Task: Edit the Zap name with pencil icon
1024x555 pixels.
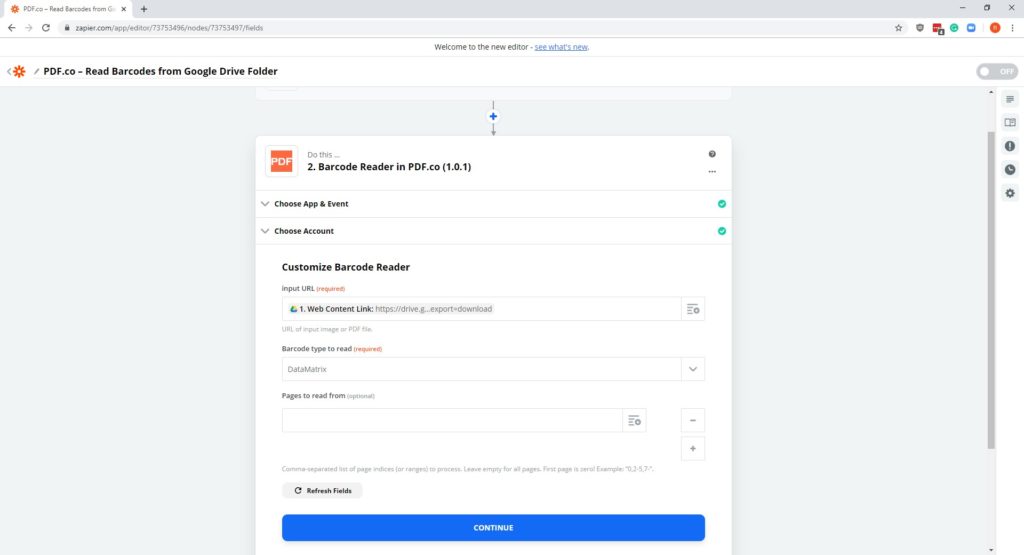Action: coord(36,71)
